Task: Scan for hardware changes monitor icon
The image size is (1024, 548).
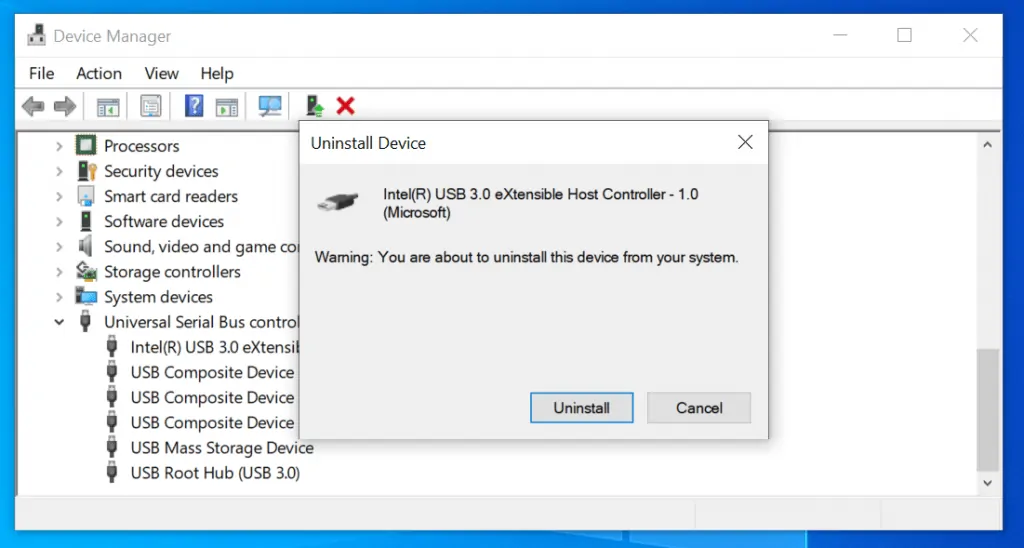Action: 270,106
